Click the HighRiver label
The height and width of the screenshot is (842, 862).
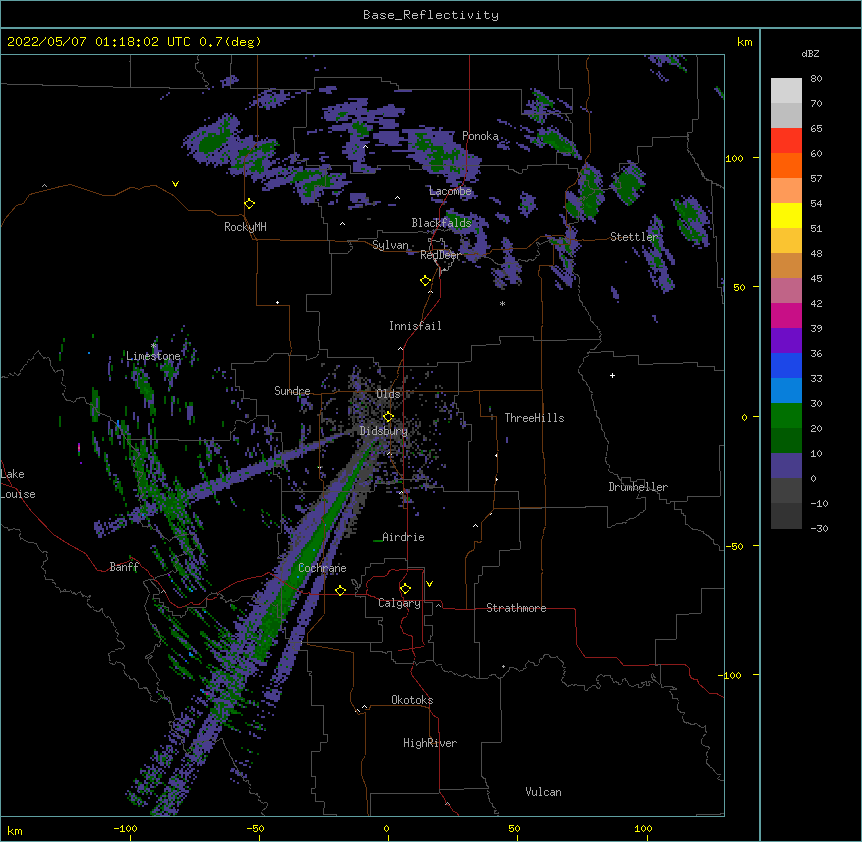coord(430,743)
